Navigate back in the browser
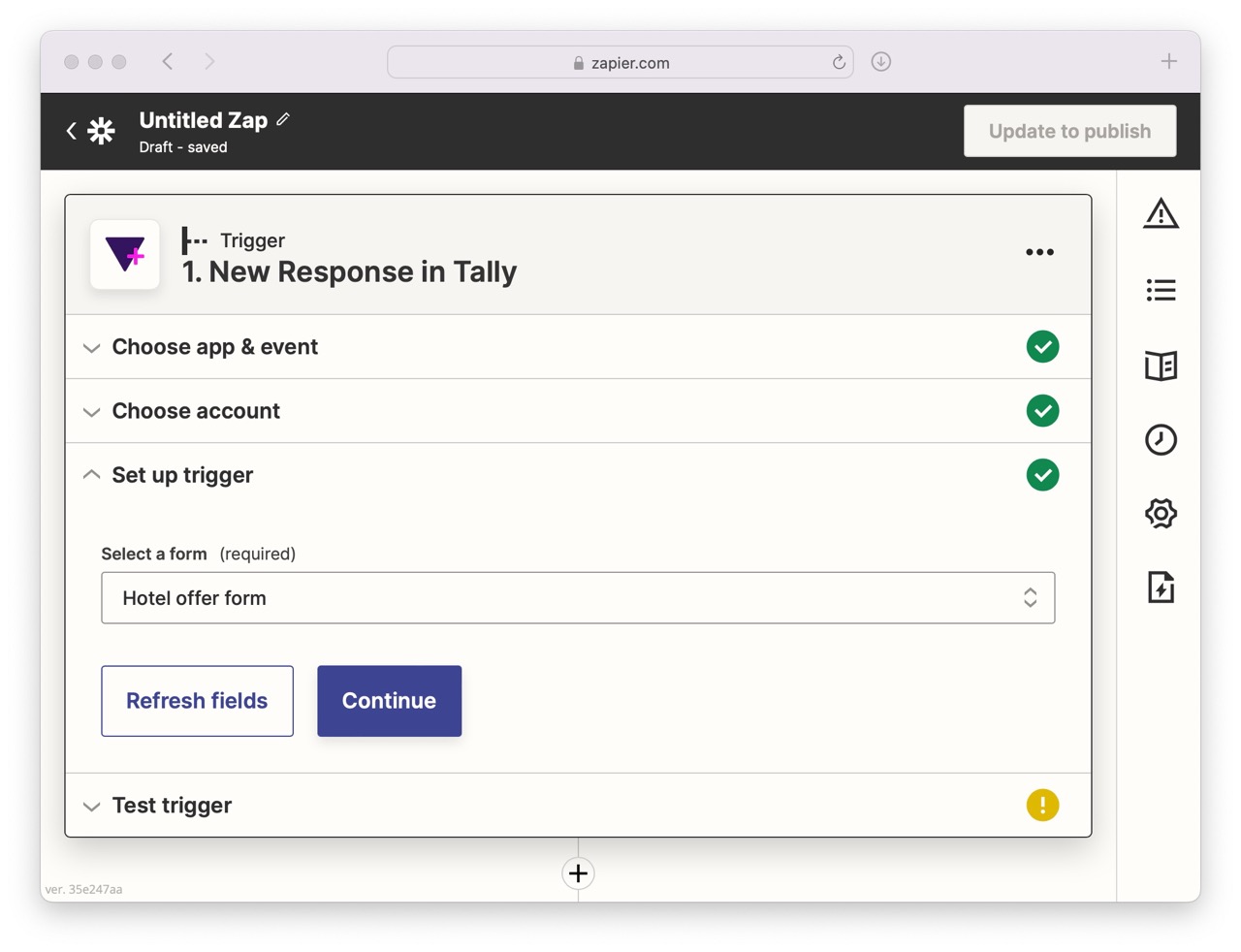The width and height of the screenshot is (1241, 952). [168, 62]
